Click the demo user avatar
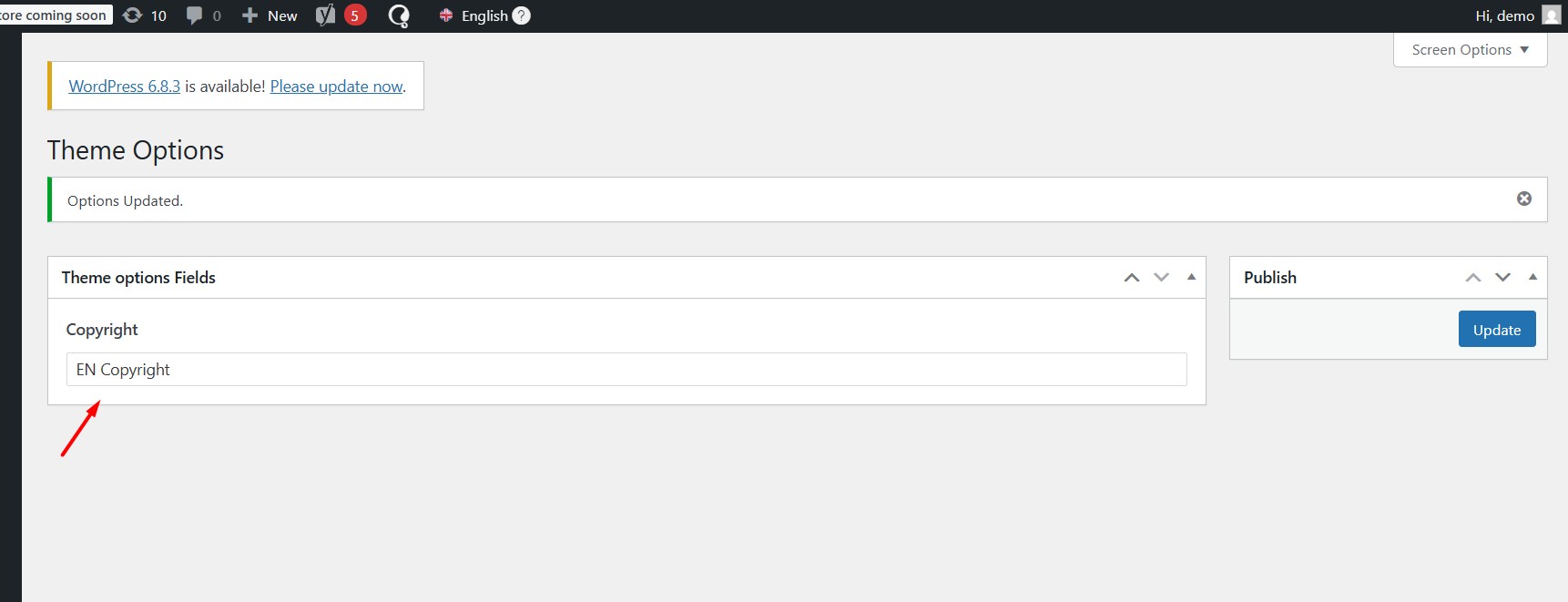This screenshot has height=602, width=1568. [x=1552, y=15]
